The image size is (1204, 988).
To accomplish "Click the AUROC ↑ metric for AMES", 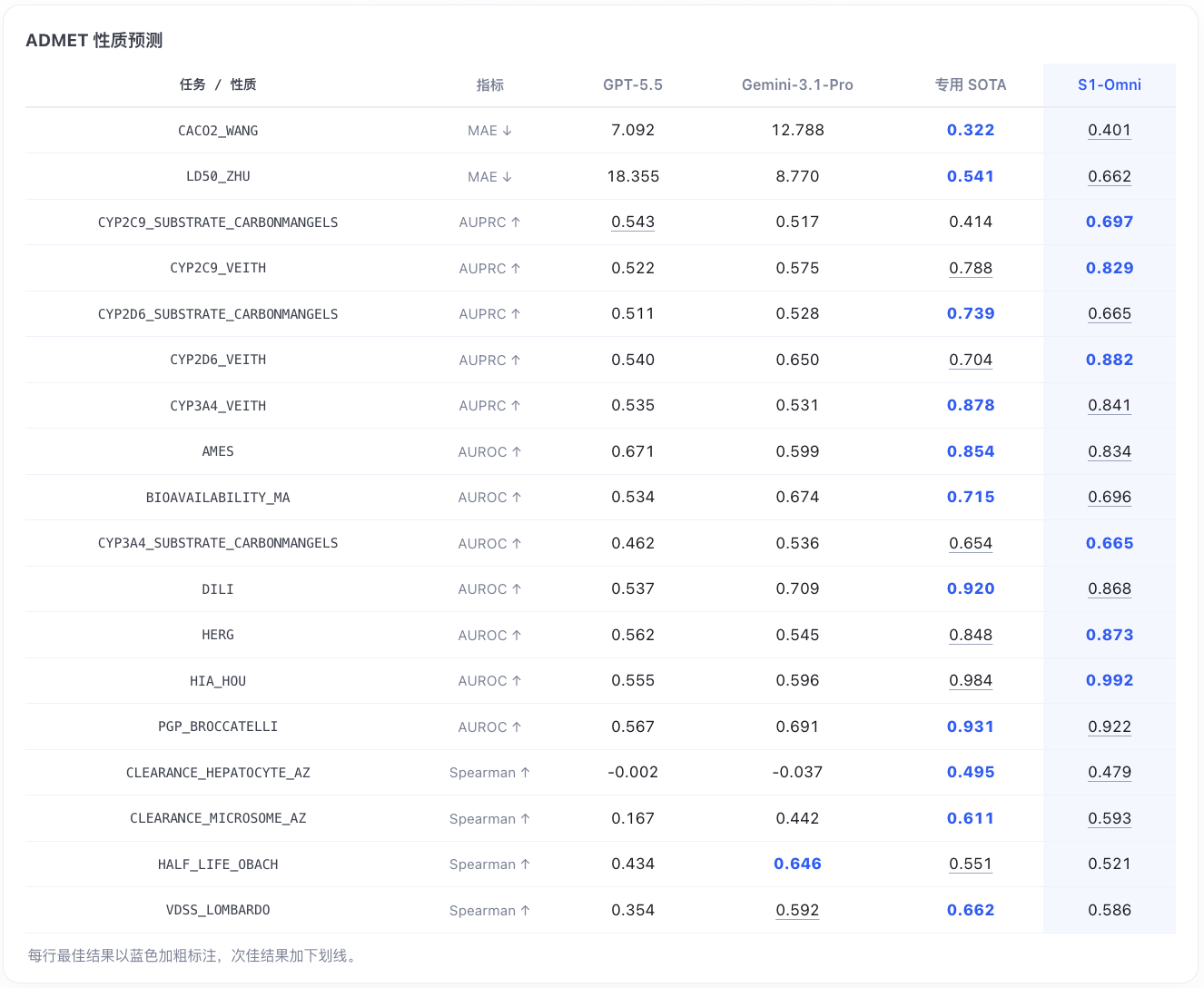I will (490, 451).
